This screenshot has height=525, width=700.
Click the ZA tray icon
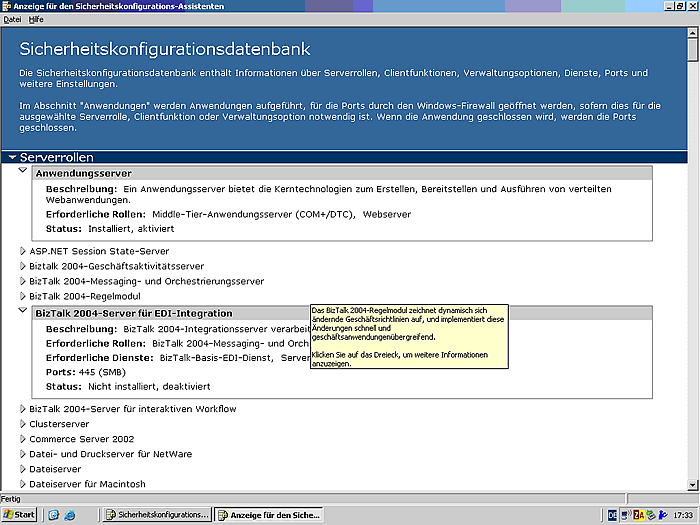[639, 515]
